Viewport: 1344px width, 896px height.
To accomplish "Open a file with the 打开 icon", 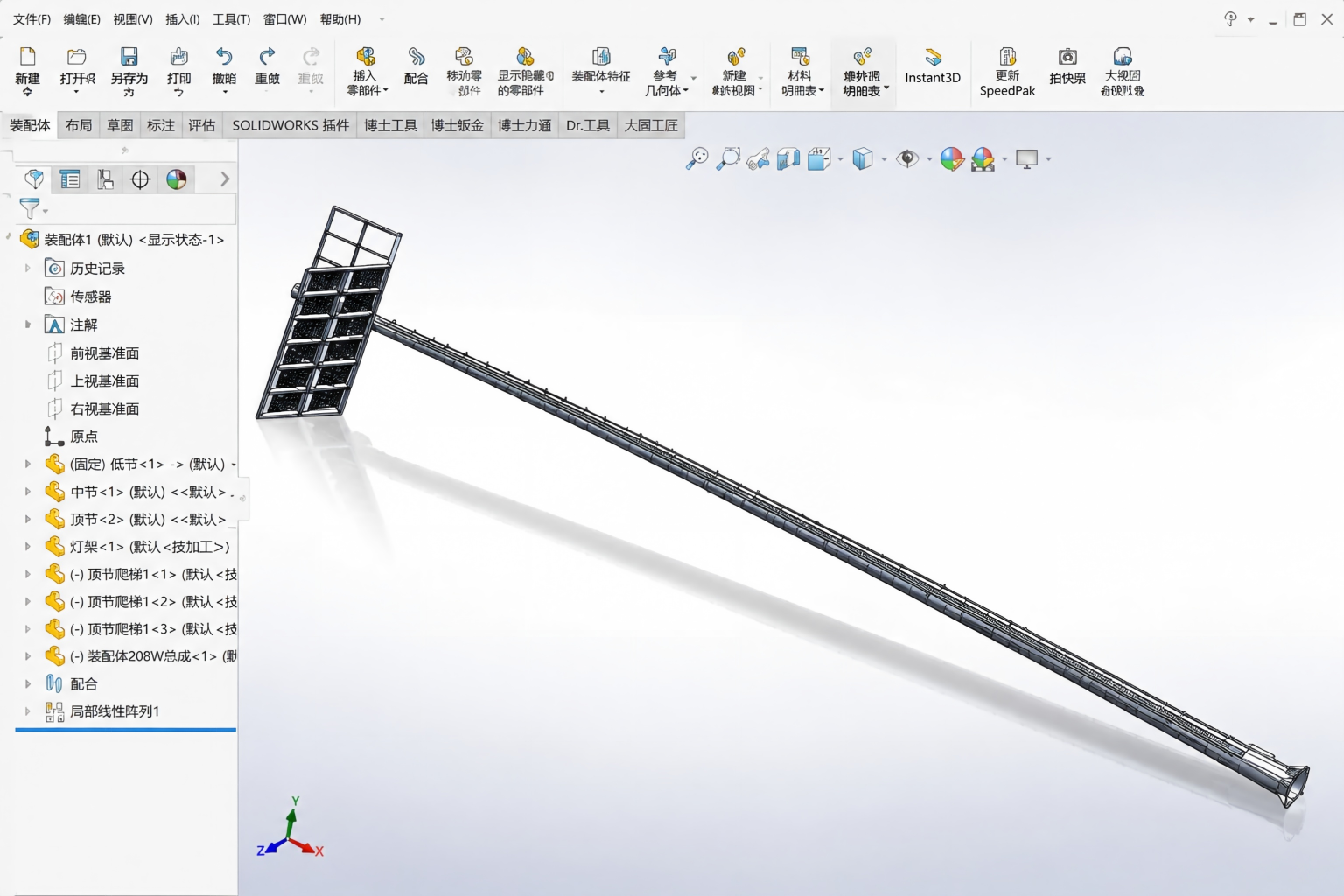I will pyautogui.click(x=77, y=57).
